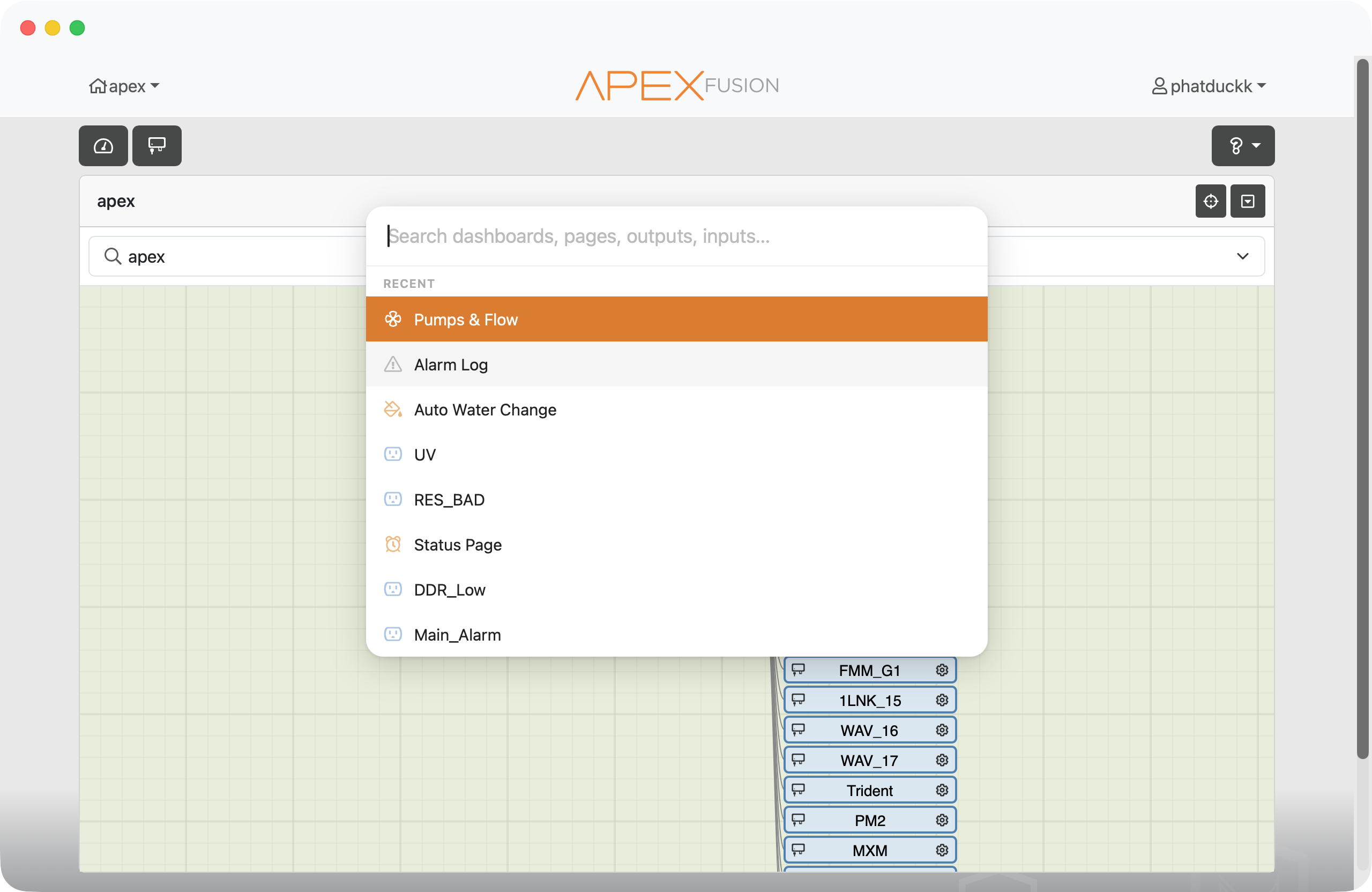Select Pumps & Flow recent result

click(677, 319)
